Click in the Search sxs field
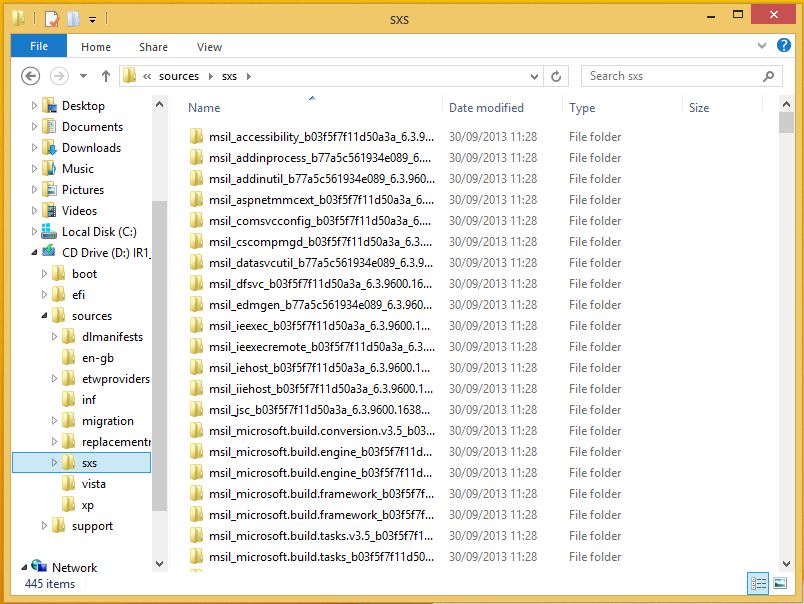The width and height of the screenshot is (804, 604). coord(674,76)
